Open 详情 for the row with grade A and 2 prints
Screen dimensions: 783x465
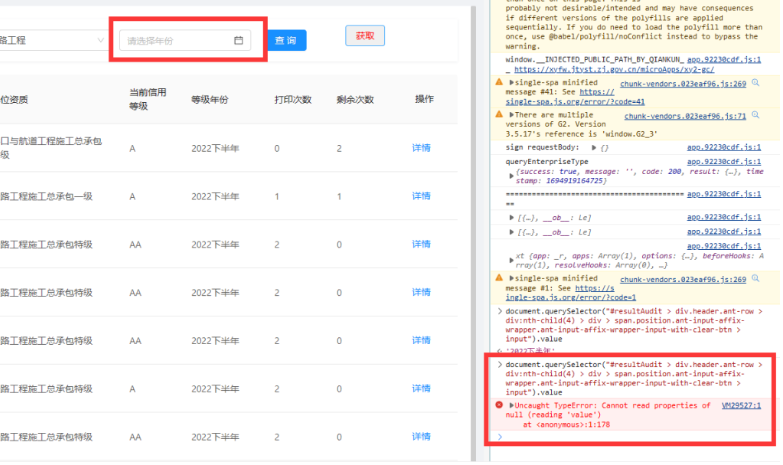[x=421, y=388]
